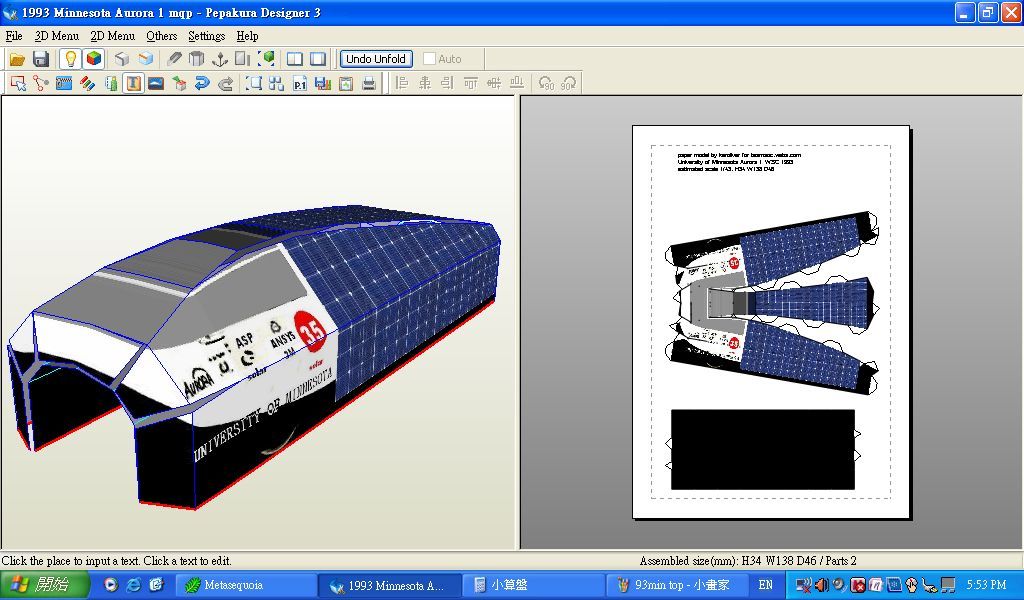The width and height of the screenshot is (1024, 600).
Task: Select the anchor tool icon
Action: click(x=220, y=59)
